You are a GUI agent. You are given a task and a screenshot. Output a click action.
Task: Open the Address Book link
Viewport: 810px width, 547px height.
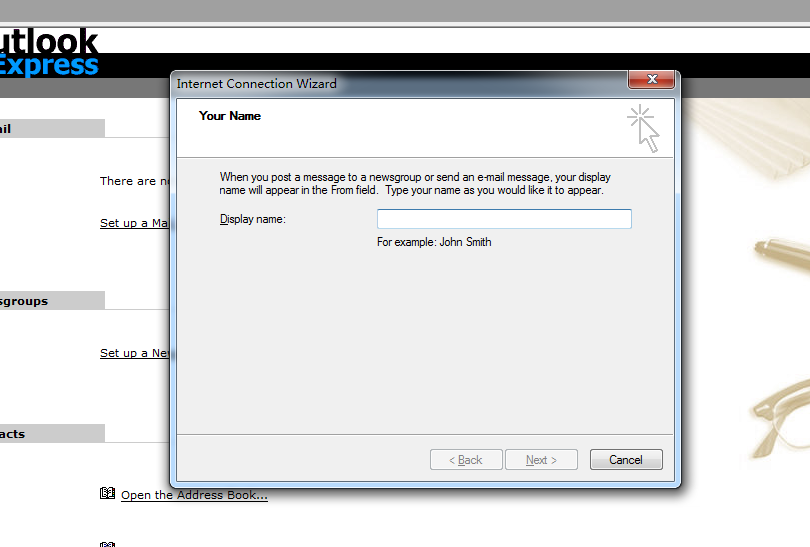[x=194, y=495]
